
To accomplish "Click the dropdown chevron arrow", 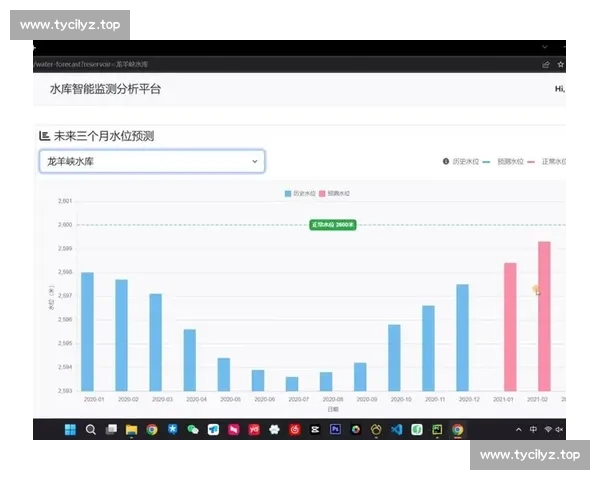I will coord(255,161).
